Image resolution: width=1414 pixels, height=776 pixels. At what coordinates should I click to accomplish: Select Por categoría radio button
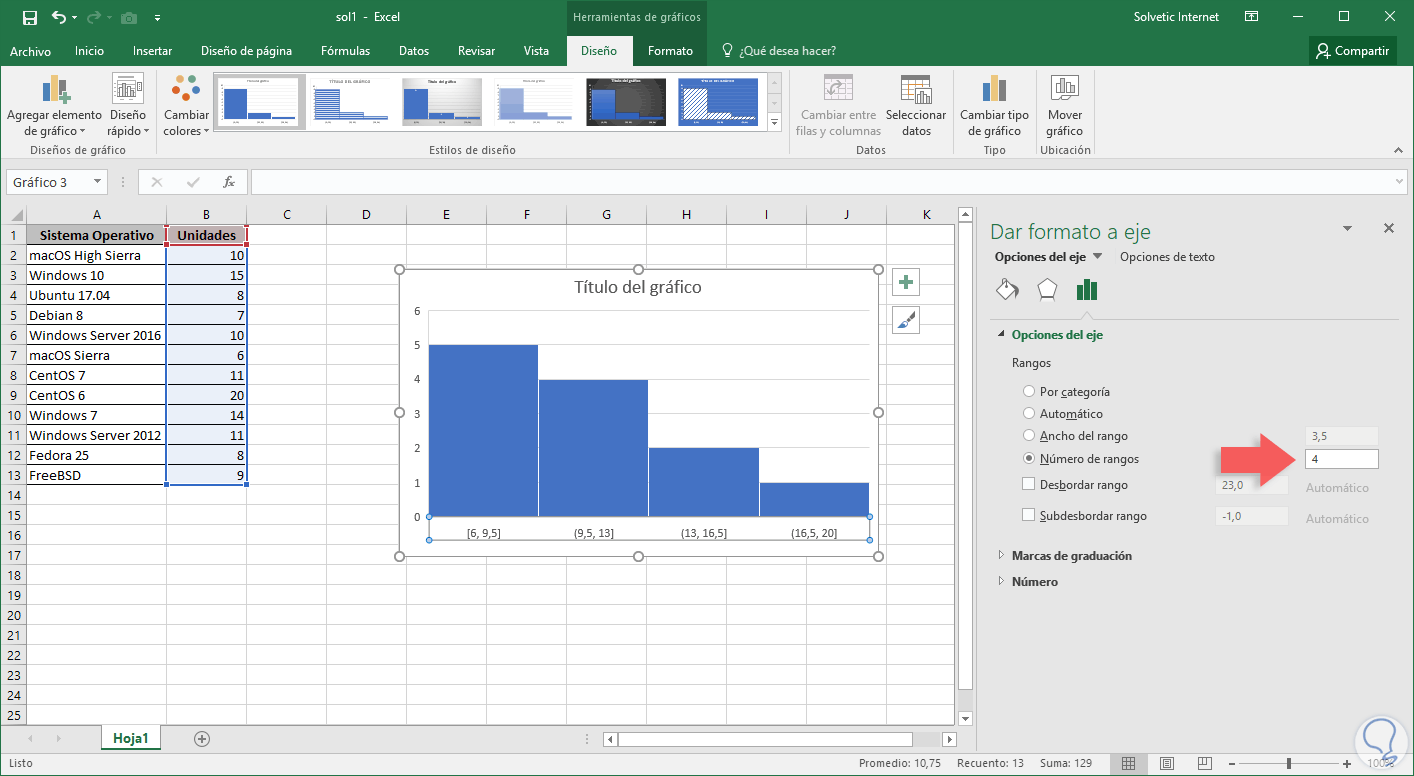pyautogui.click(x=1030, y=392)
